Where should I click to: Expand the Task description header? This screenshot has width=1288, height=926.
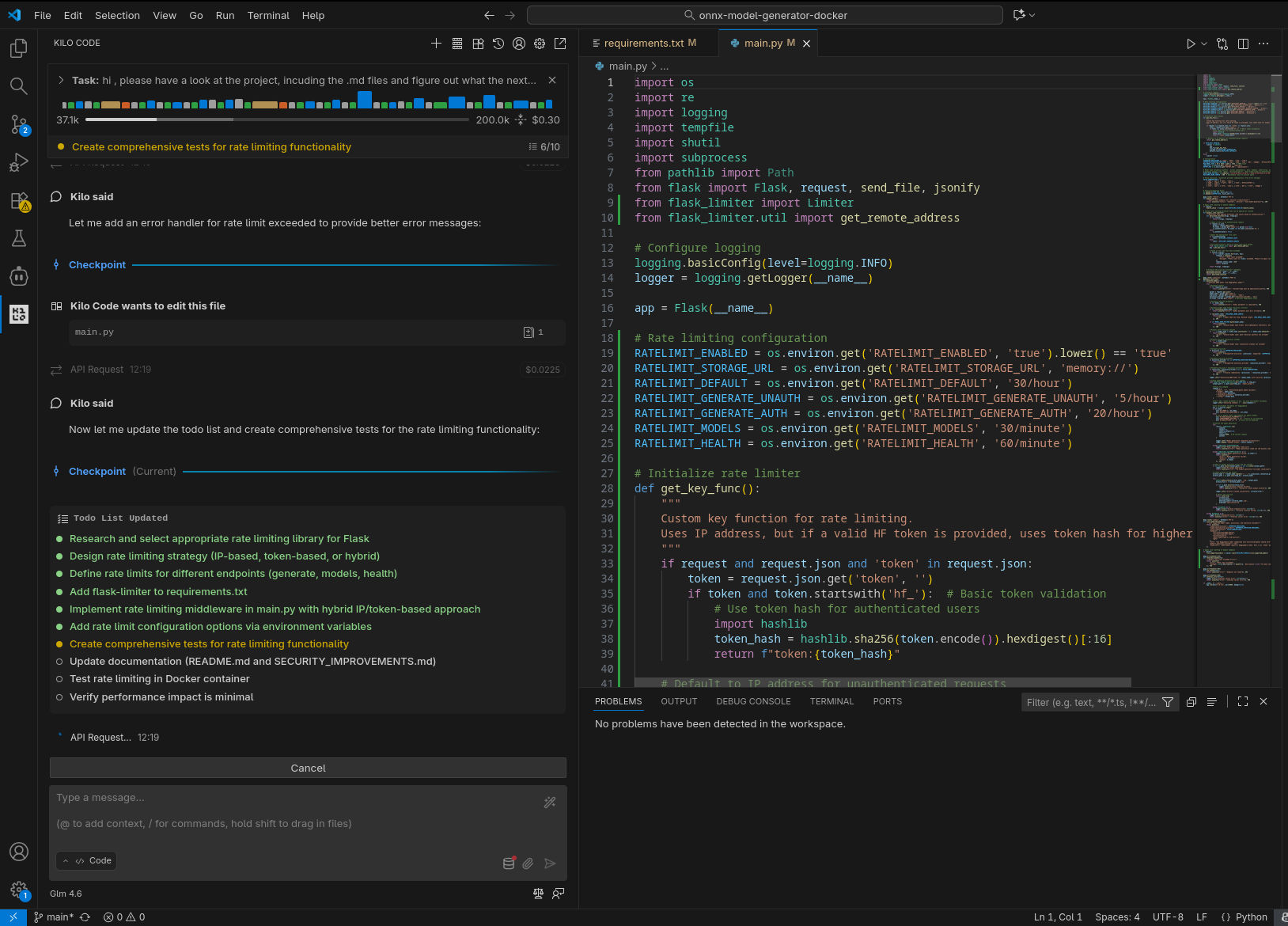tap(61, 80)
